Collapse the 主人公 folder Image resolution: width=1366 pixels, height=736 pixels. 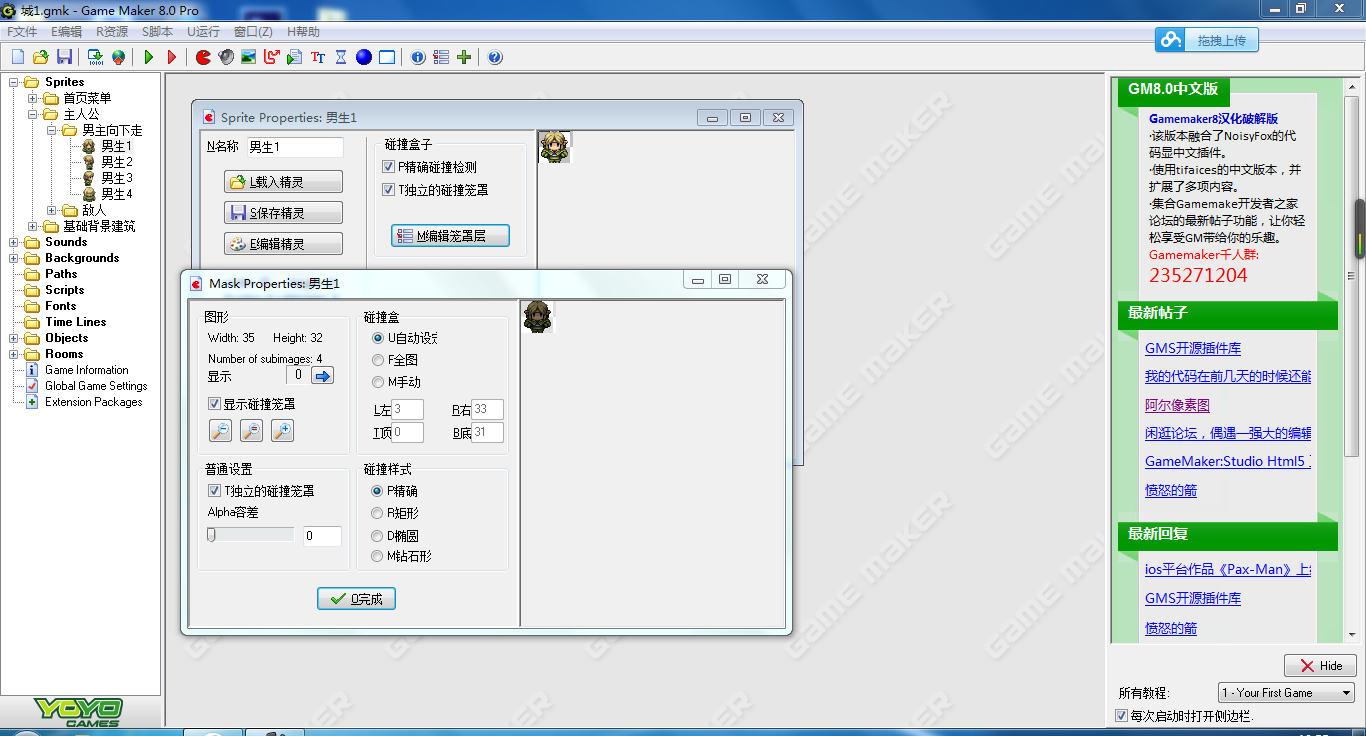32,114
